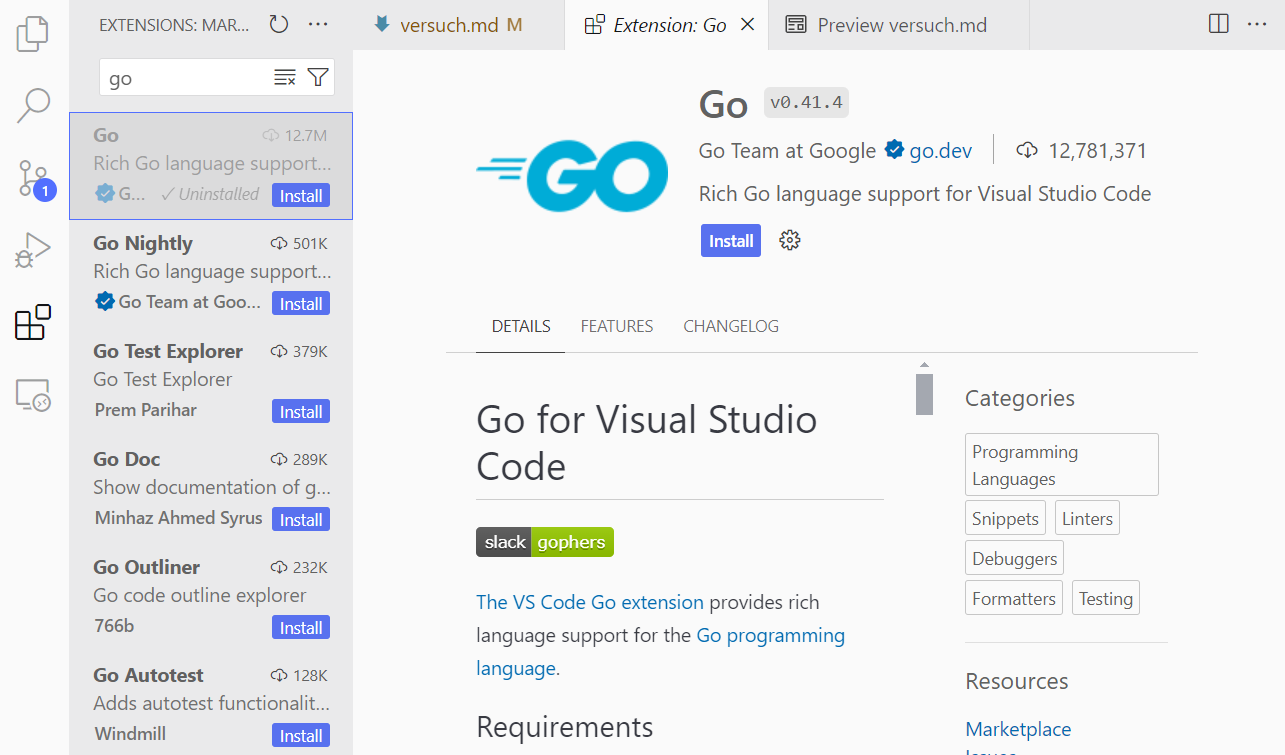Click Testing category tag
The height and width of the screenshot is (755, 1285).
pyautogui.click(x=1106, y=598)
